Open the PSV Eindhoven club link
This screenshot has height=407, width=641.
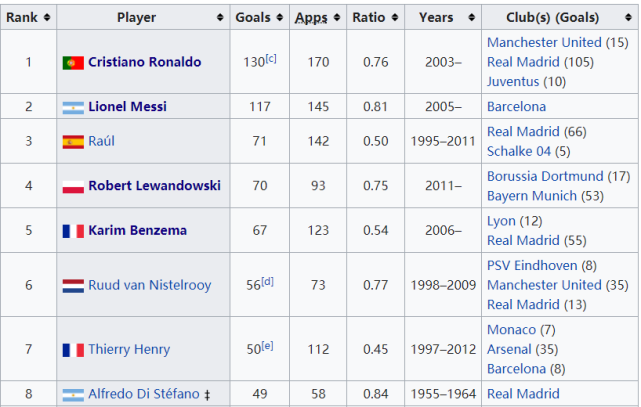click(x=532, y=266)
